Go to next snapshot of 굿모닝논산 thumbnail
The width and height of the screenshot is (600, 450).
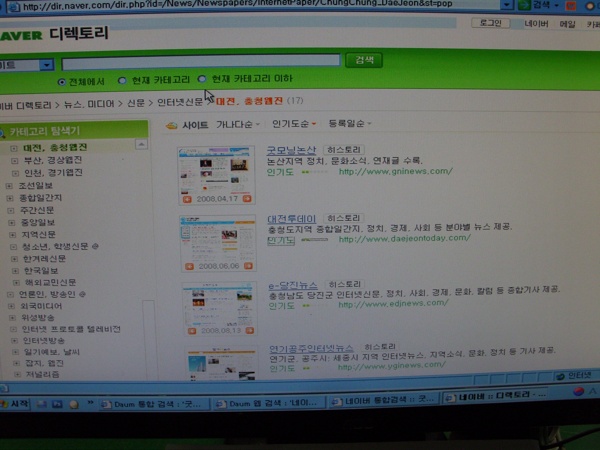pyautogui.click(x=247, y=198)
